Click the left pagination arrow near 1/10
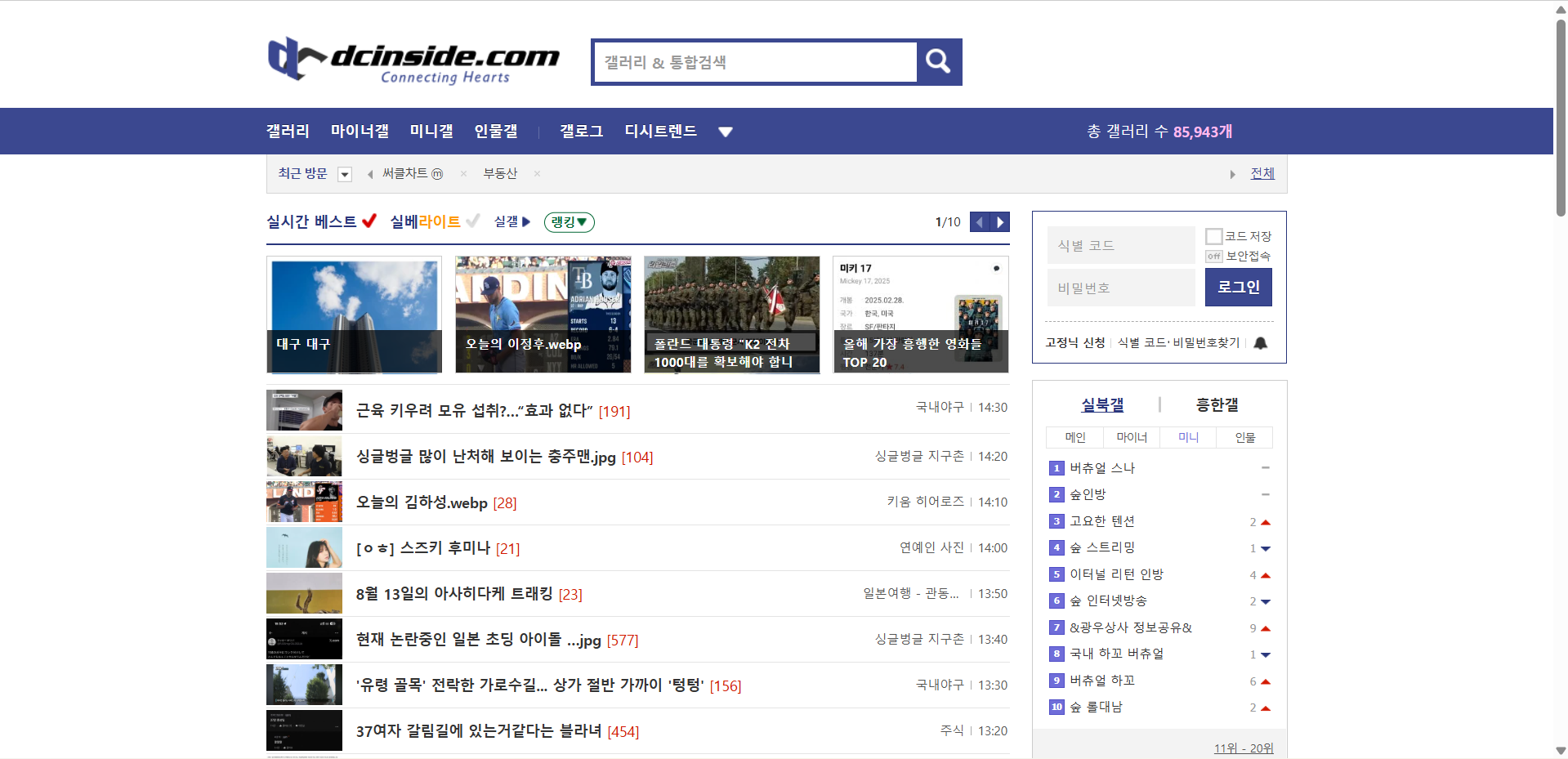 979,221
